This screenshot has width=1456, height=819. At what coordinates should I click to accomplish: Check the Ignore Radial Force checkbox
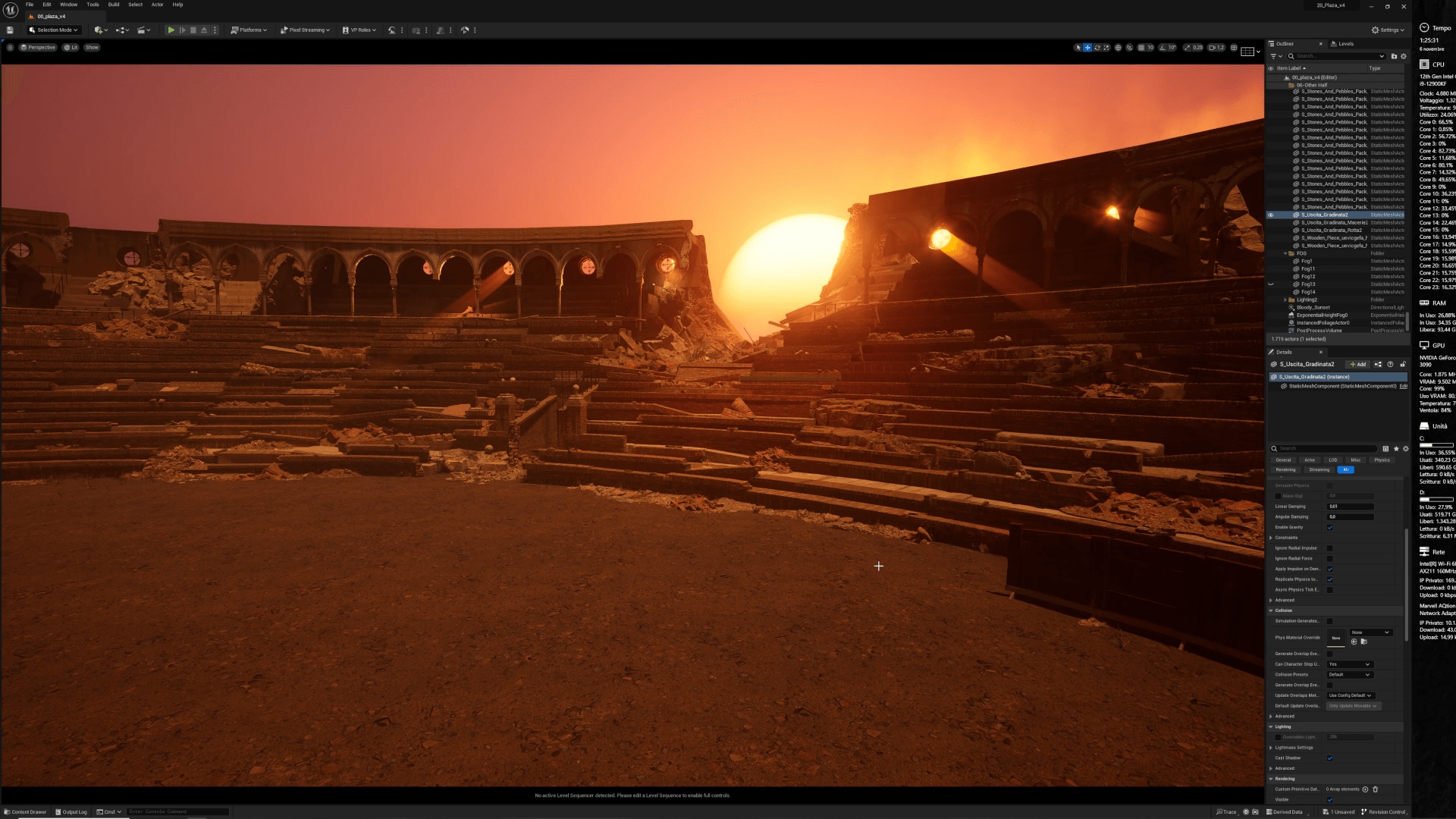tap(1329, 558)
